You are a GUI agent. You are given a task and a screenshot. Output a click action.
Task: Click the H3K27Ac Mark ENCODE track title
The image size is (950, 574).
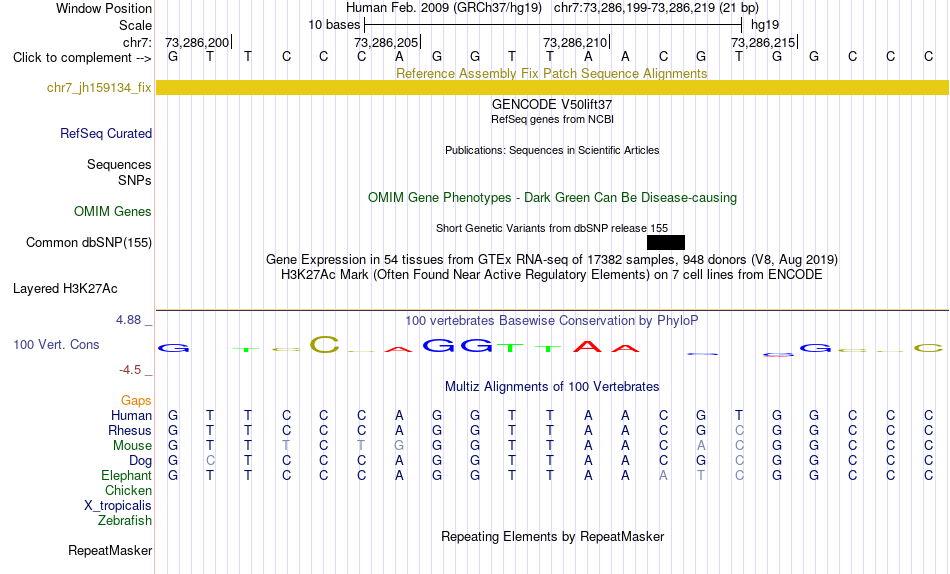tap(552, 275)
